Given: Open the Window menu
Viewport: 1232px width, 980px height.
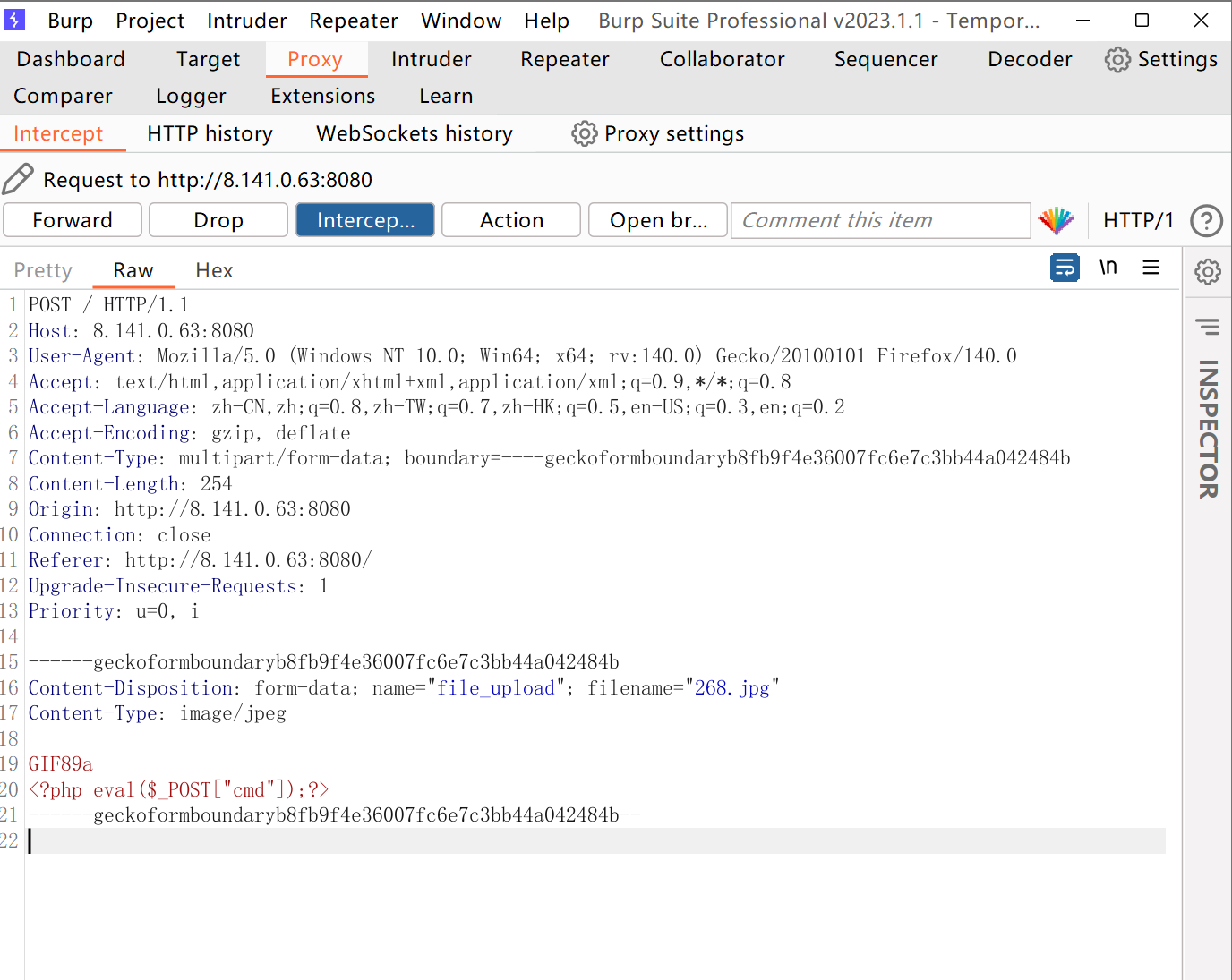Looking at the screenshot, I should coord(461,21).
